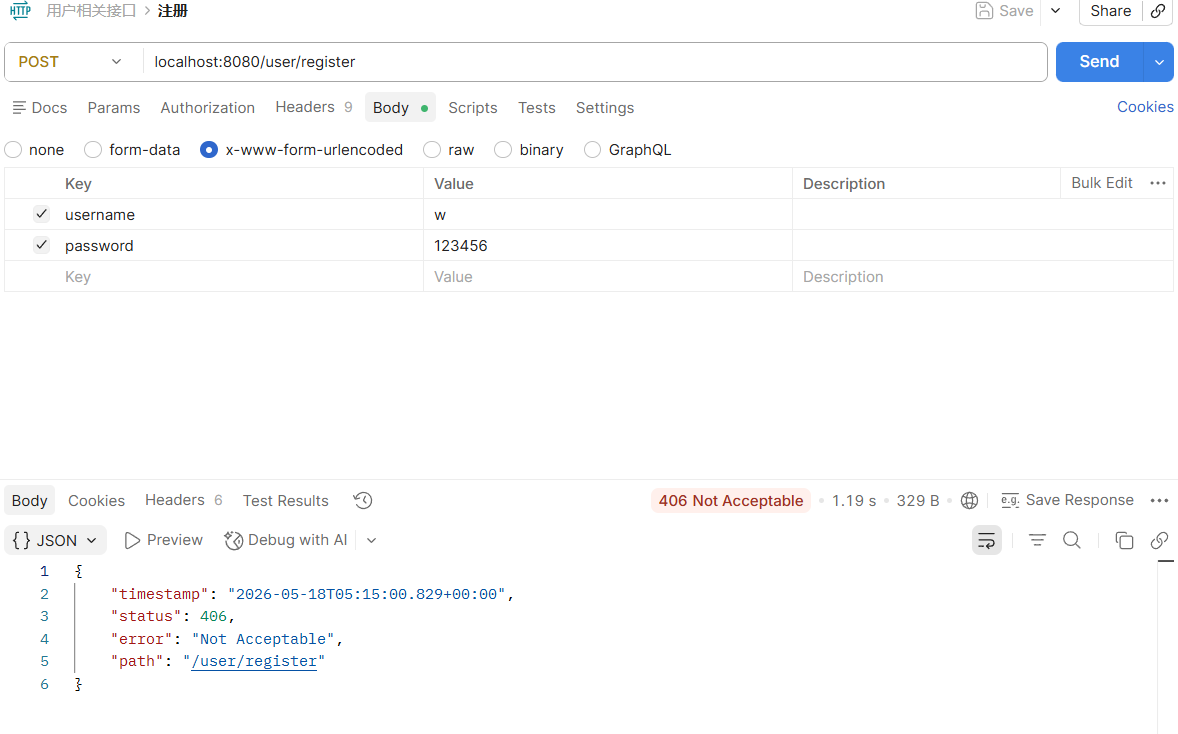Viewport: 1178px width, 734px height.
Task: Click the 用户相关接口 breadcrumb
Action: click(x=90, y=11)
